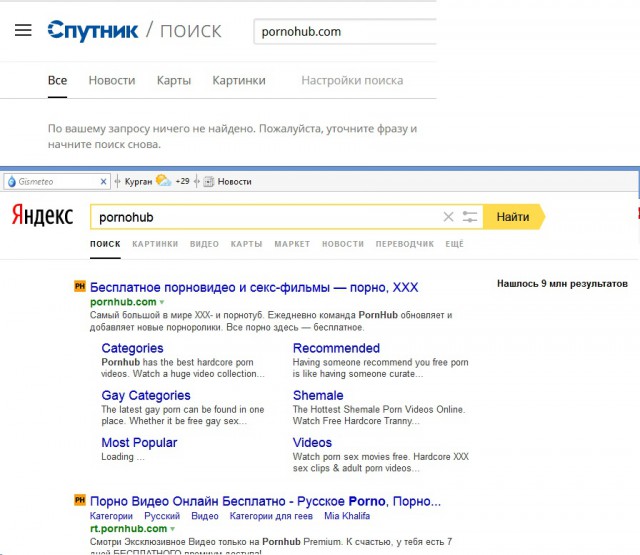Click the Gismeteo water drop icon

pos(12,181)
